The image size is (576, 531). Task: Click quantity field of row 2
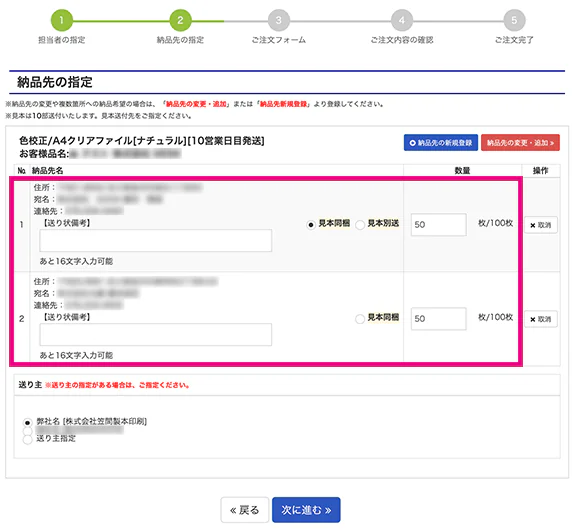click(439, 318)
